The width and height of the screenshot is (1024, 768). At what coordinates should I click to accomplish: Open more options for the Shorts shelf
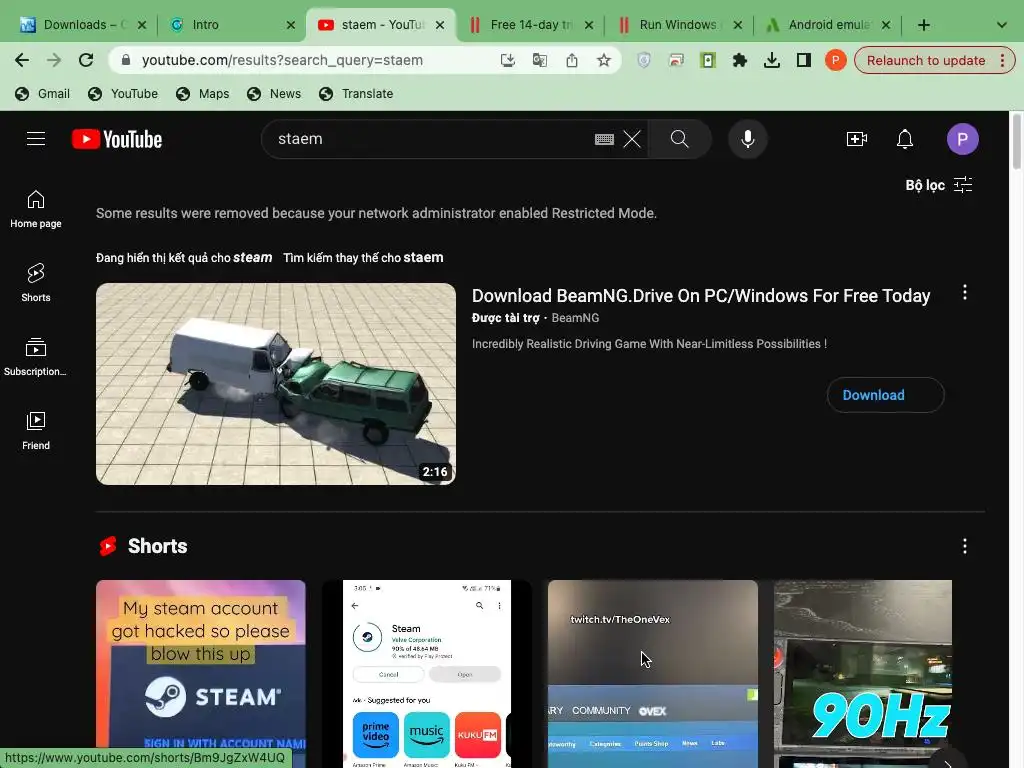(965, 546)
